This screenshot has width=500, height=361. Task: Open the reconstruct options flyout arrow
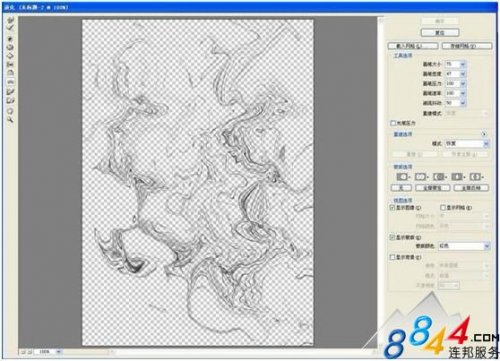tap(484, 134)
